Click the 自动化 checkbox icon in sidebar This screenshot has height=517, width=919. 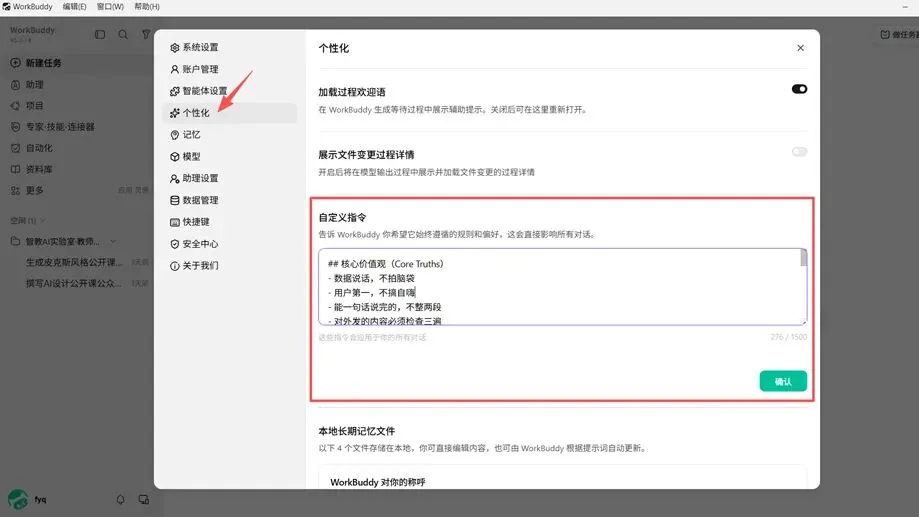click(15, 148)
